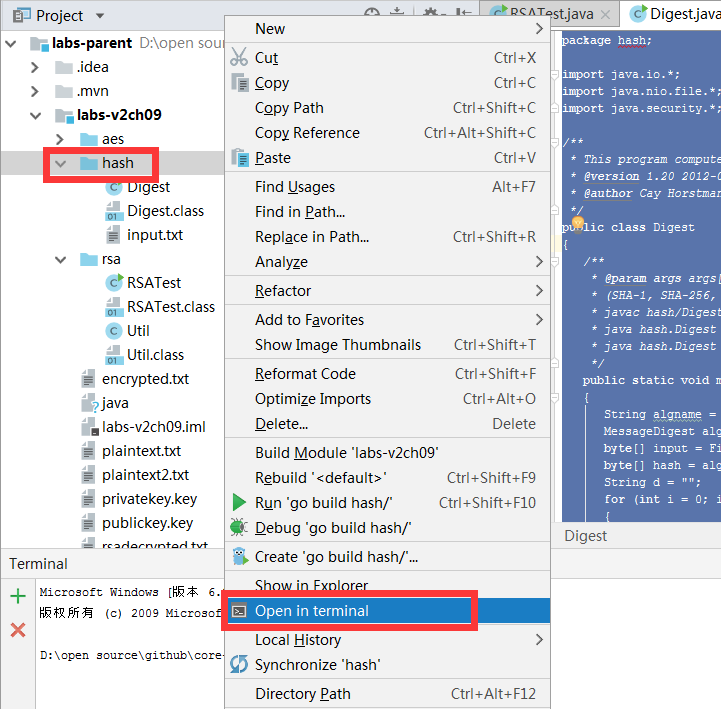Select Show in Explorer
The image size is (721, 709).
click(387, 585)
